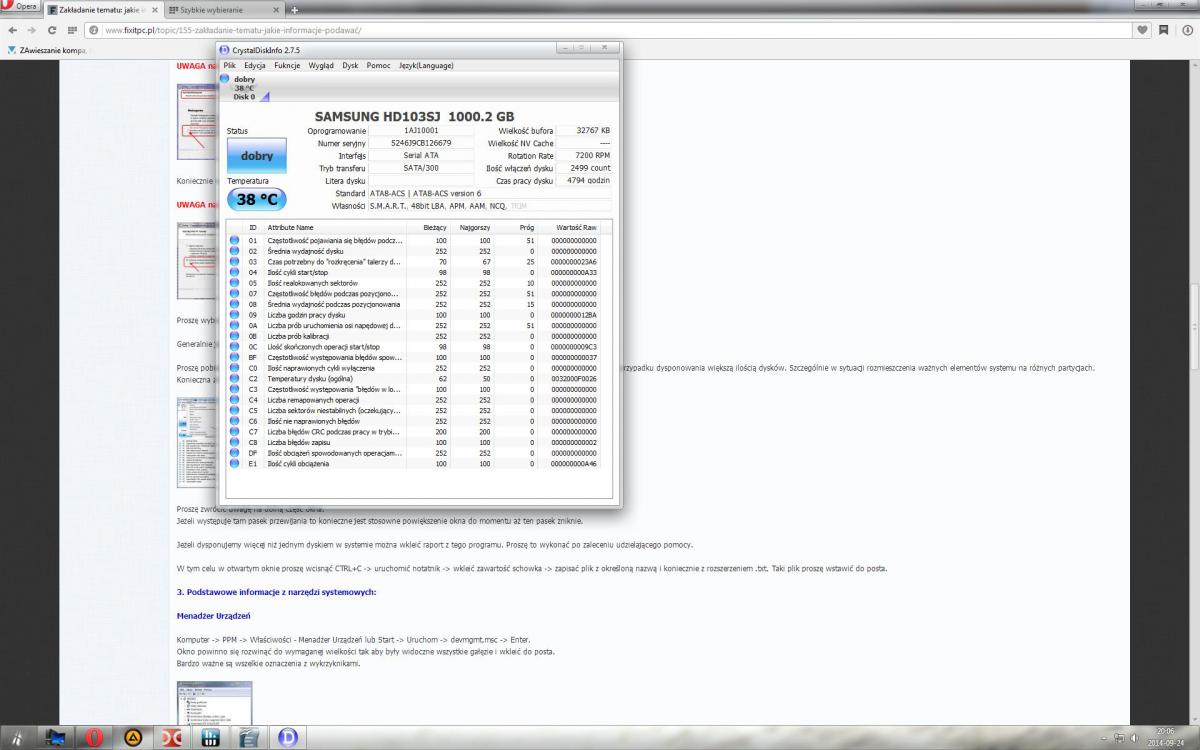
Task: Open CrystalDiskInfo taskbar icon
Action: pyautogui.click(x=288, y=737)
